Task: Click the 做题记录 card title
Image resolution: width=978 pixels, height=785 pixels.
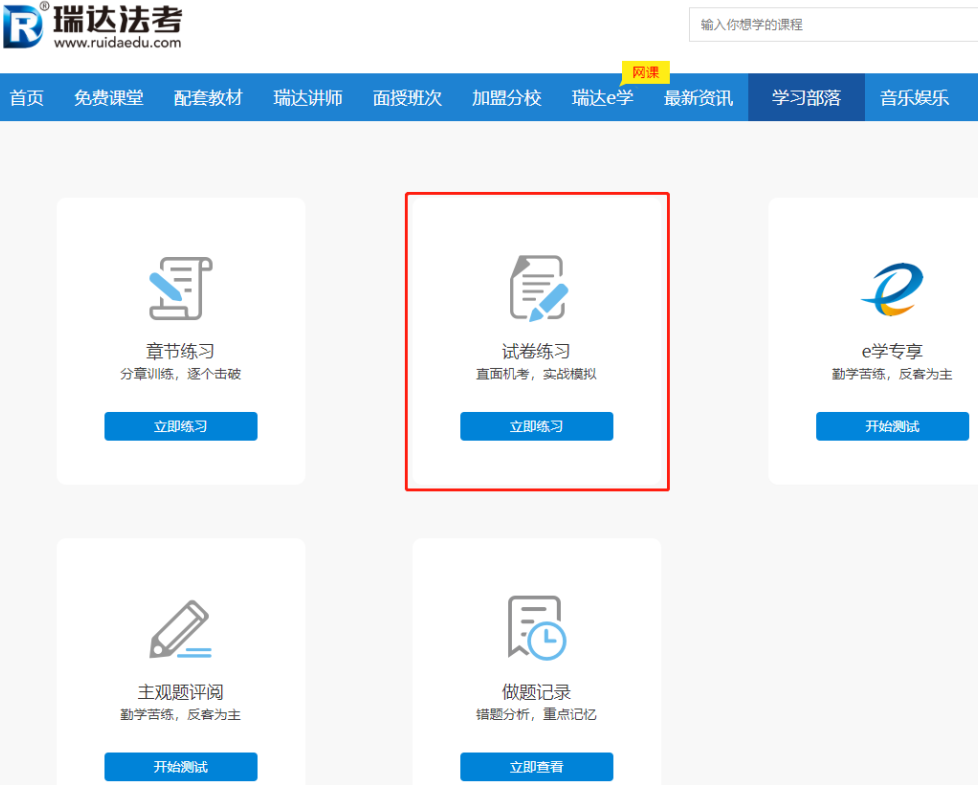Action: coord(536,691)
